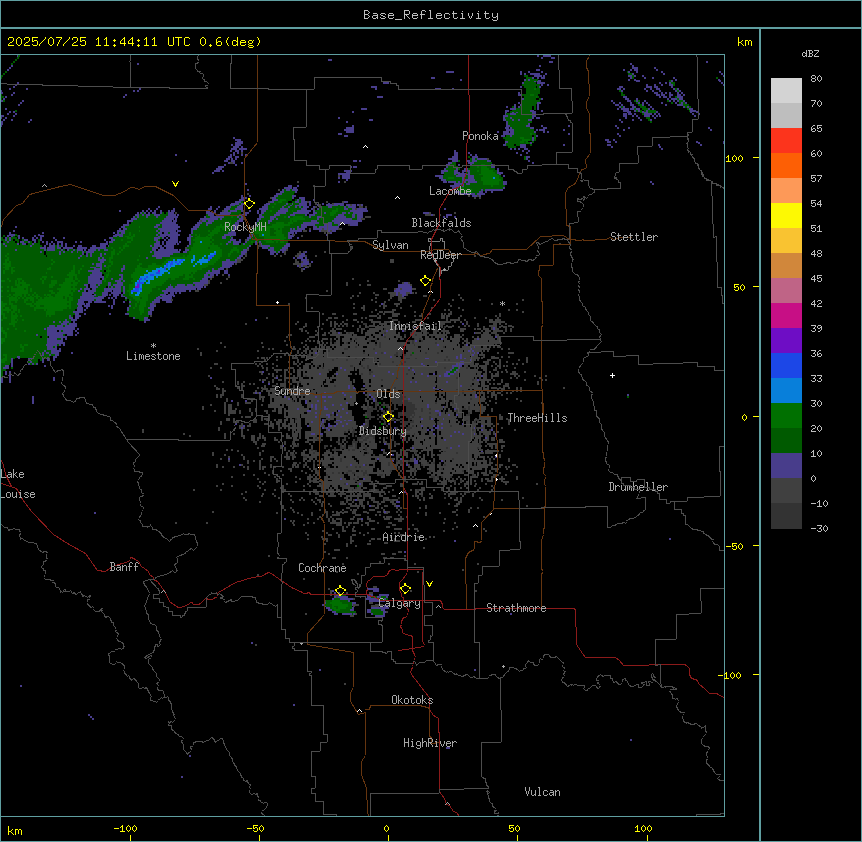Click the dBZ legend heading
Screen dimensions: 862x842
point(810,53)
